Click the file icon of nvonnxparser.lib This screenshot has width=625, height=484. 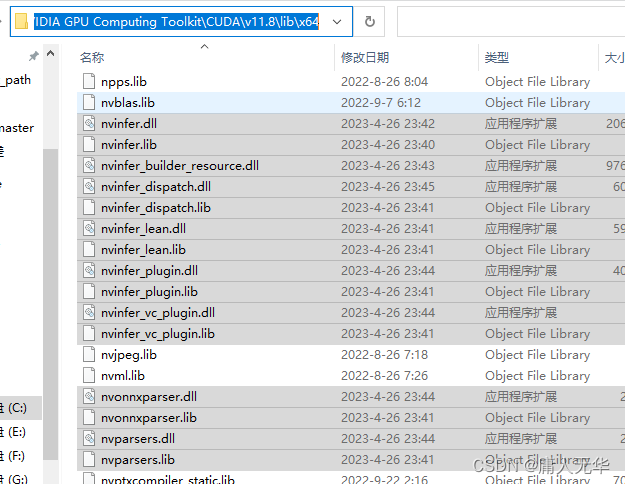coord(89,417)
